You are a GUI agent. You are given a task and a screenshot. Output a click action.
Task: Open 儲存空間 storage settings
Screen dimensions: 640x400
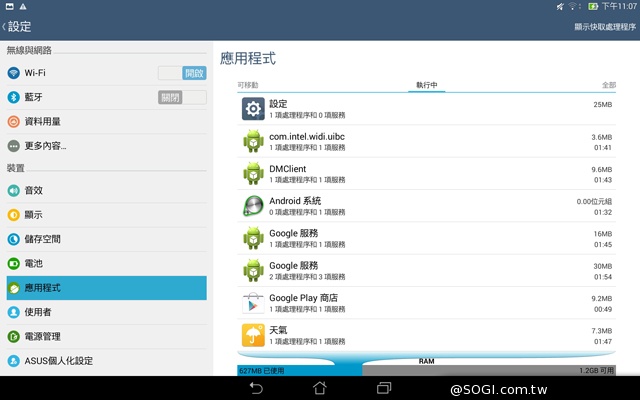[42, 239]
